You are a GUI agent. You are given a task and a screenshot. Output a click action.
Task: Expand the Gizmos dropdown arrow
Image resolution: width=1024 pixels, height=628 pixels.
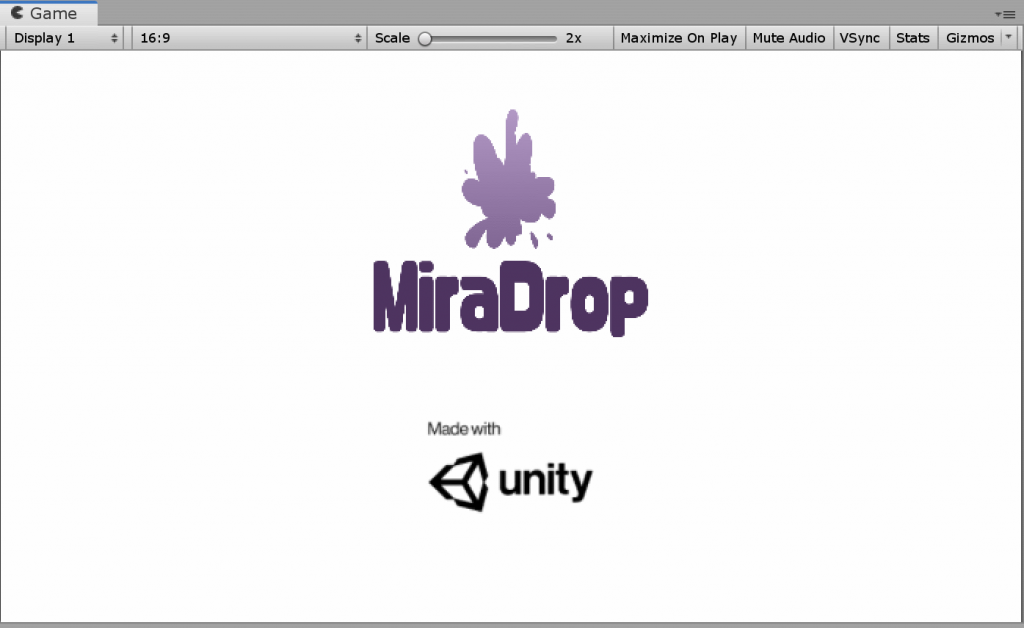click(x=1009, y=38)
